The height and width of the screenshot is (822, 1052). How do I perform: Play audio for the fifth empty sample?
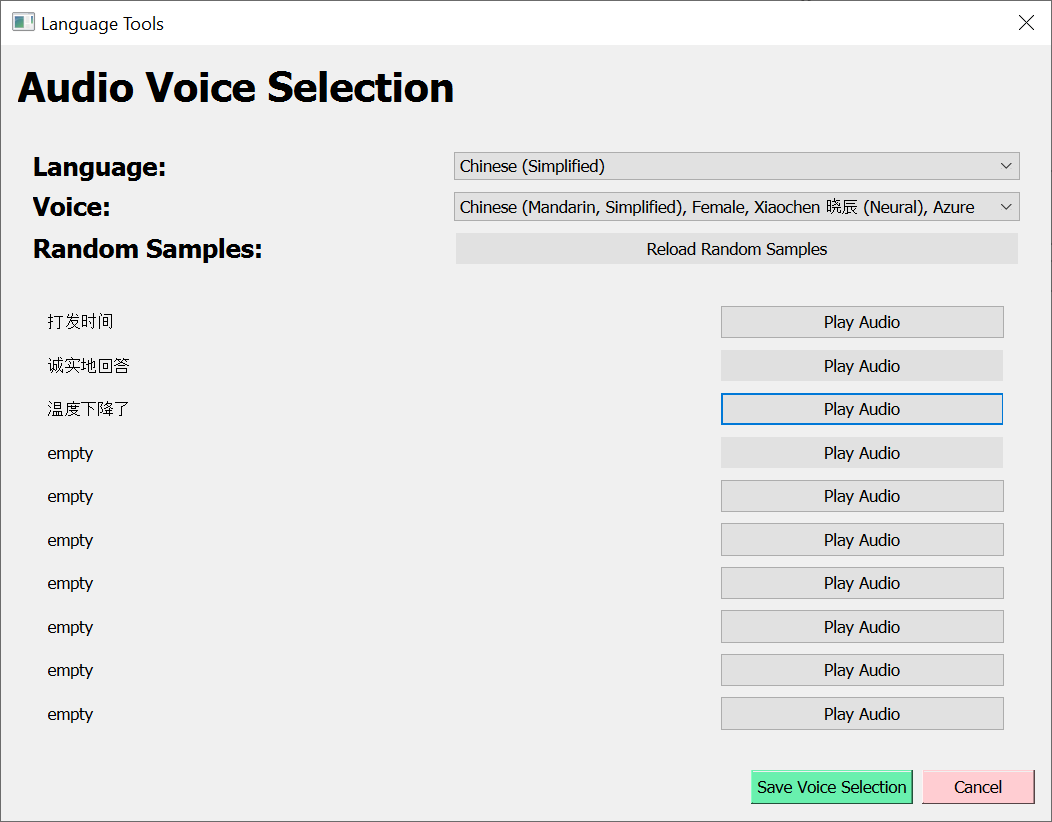pos(861,627)
